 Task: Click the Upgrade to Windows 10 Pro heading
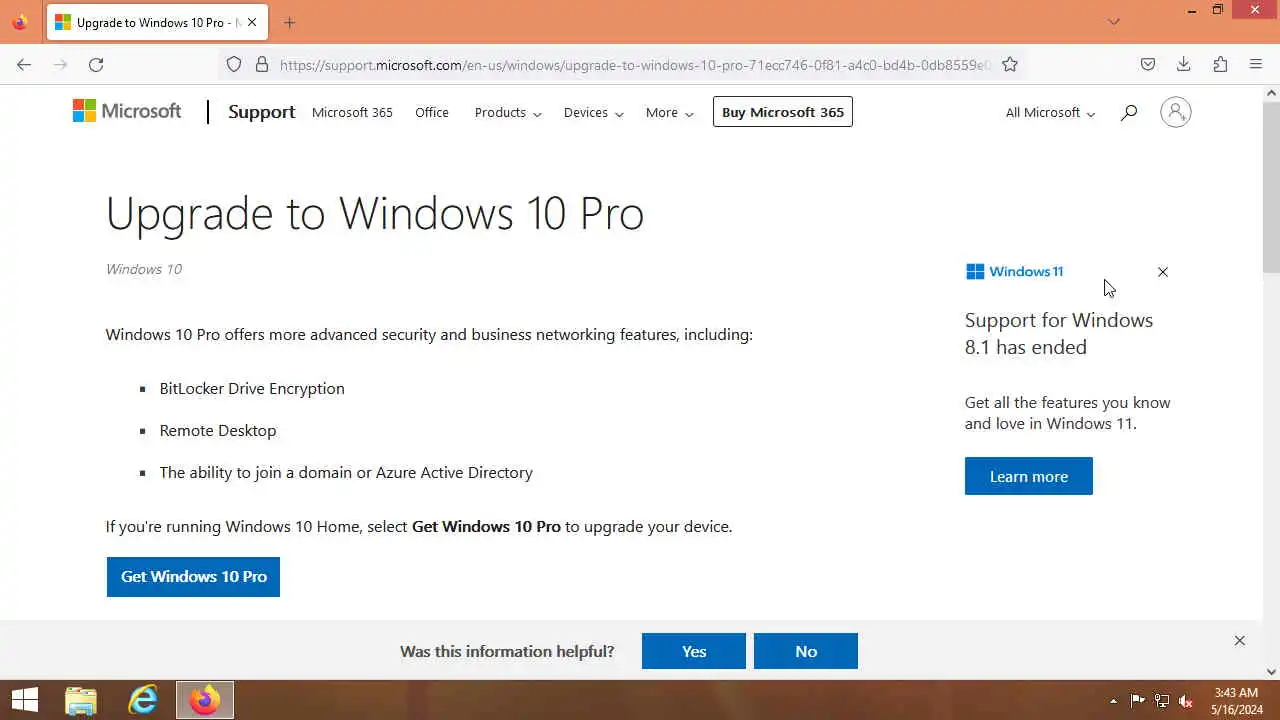tap(375, 213)
